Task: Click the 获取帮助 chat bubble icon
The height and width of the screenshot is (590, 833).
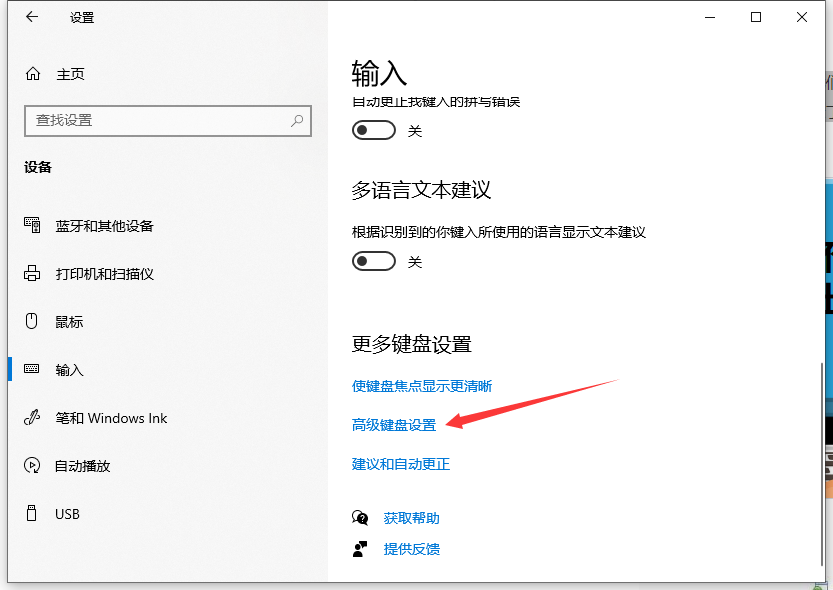Action: click(x=360, y=518)
